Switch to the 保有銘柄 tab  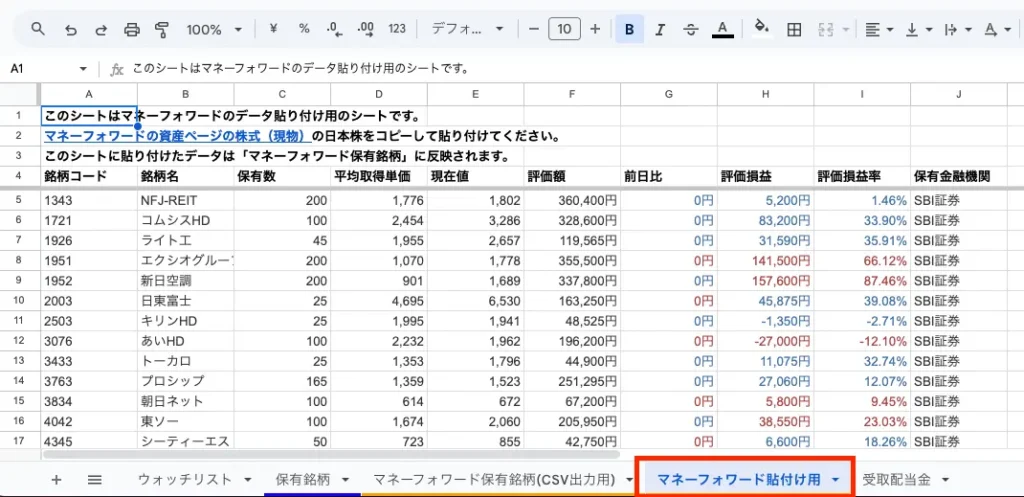coord(303,480)
